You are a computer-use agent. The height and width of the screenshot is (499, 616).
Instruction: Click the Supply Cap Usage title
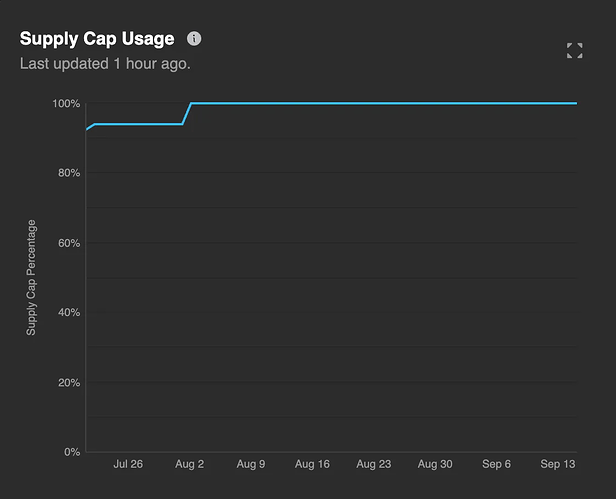pyautogui.click(x=97, y=39)
